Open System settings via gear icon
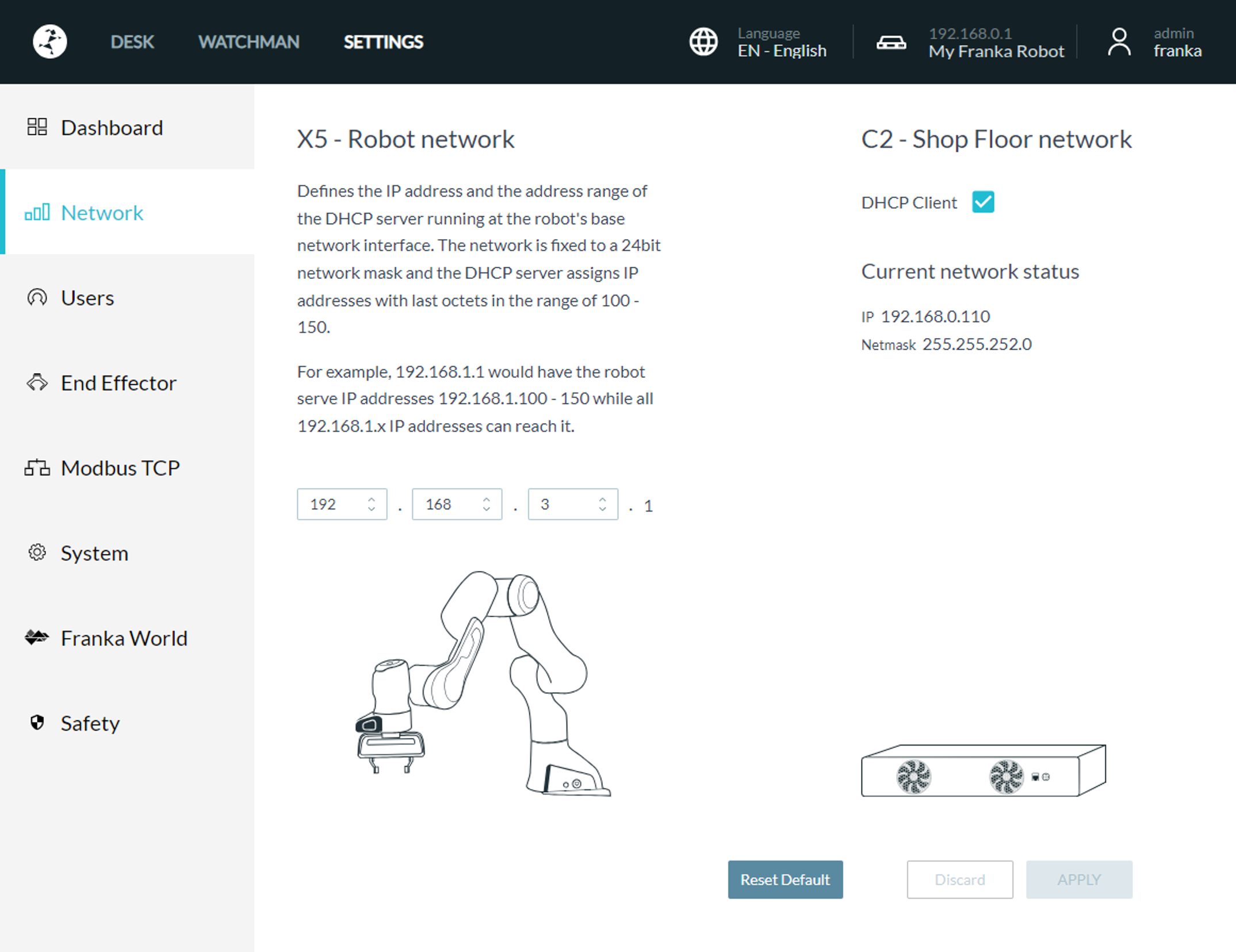The width and height of the screenshot is (1236, 952). [37, 552]
